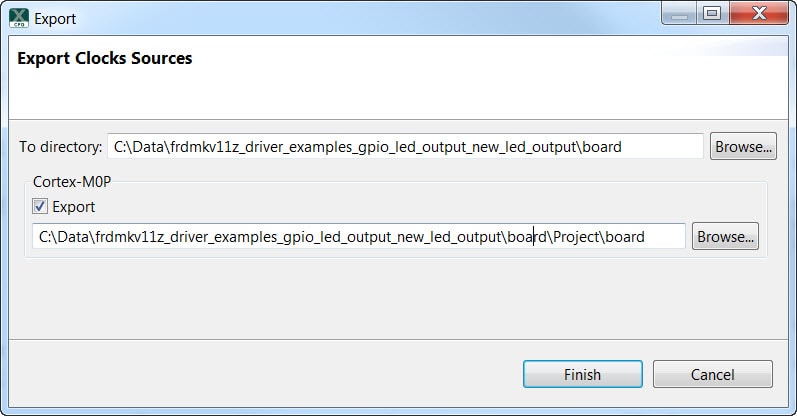Click the empty title bar area
Screen dimensions: 797x416
(350, 18)
